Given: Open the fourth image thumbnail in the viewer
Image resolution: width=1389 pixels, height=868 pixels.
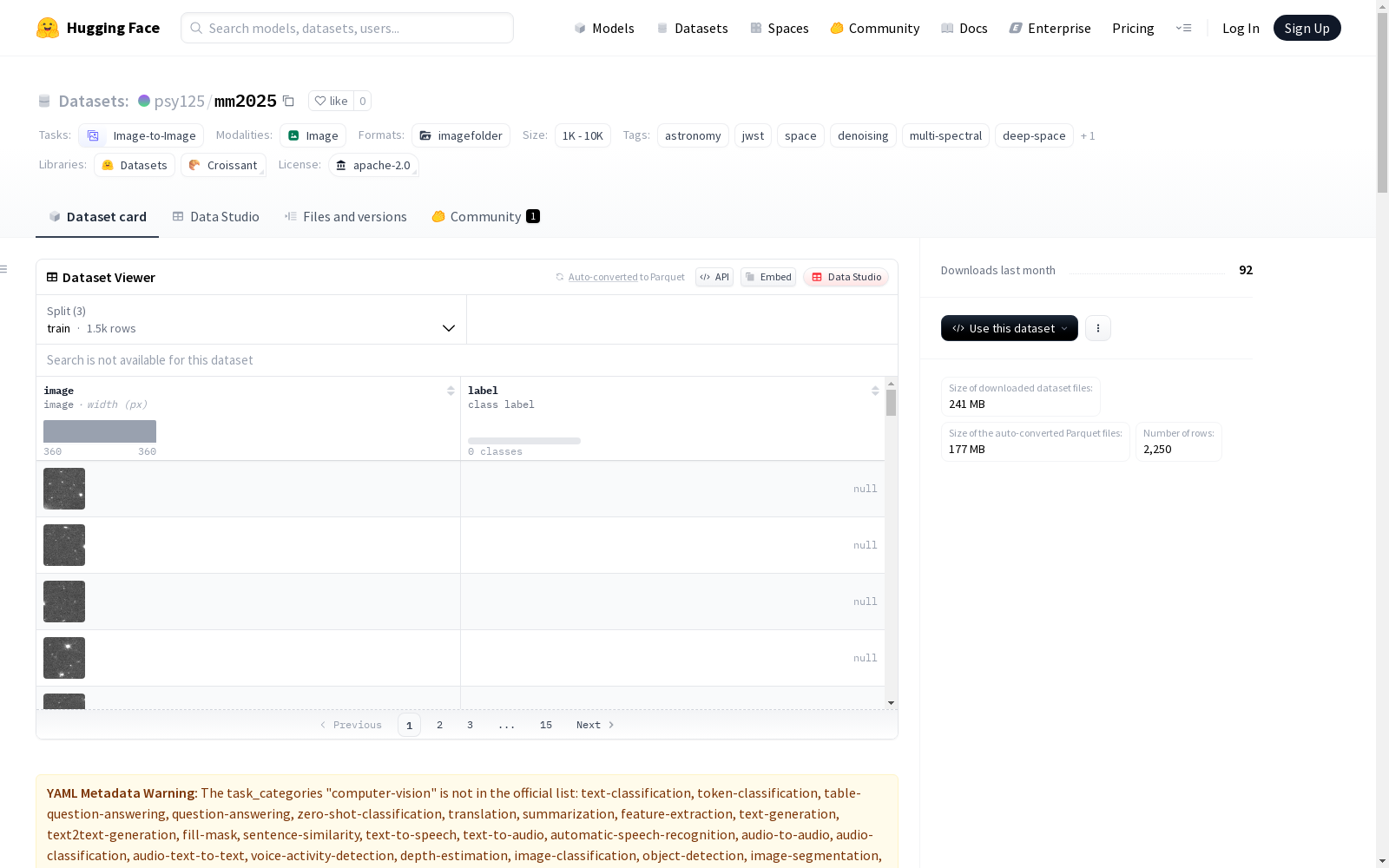Looking at the screenshot, I should (x=64, y=658).
